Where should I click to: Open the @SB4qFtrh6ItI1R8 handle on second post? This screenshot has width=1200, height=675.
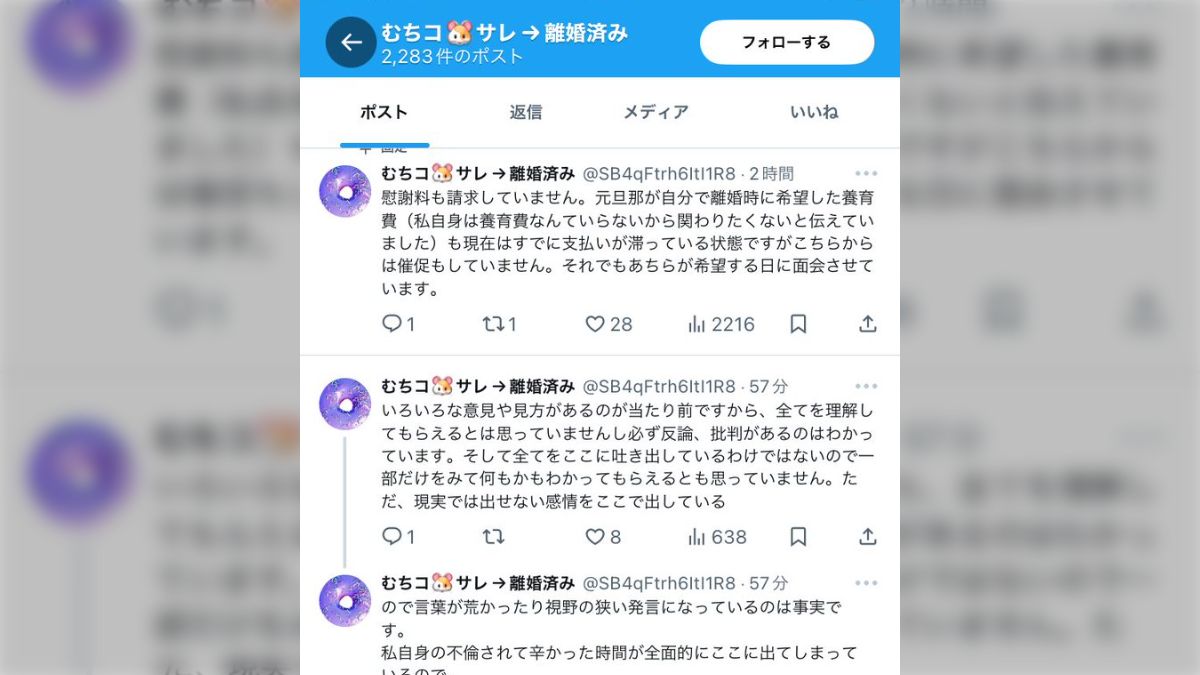click(x=659, y=386)
